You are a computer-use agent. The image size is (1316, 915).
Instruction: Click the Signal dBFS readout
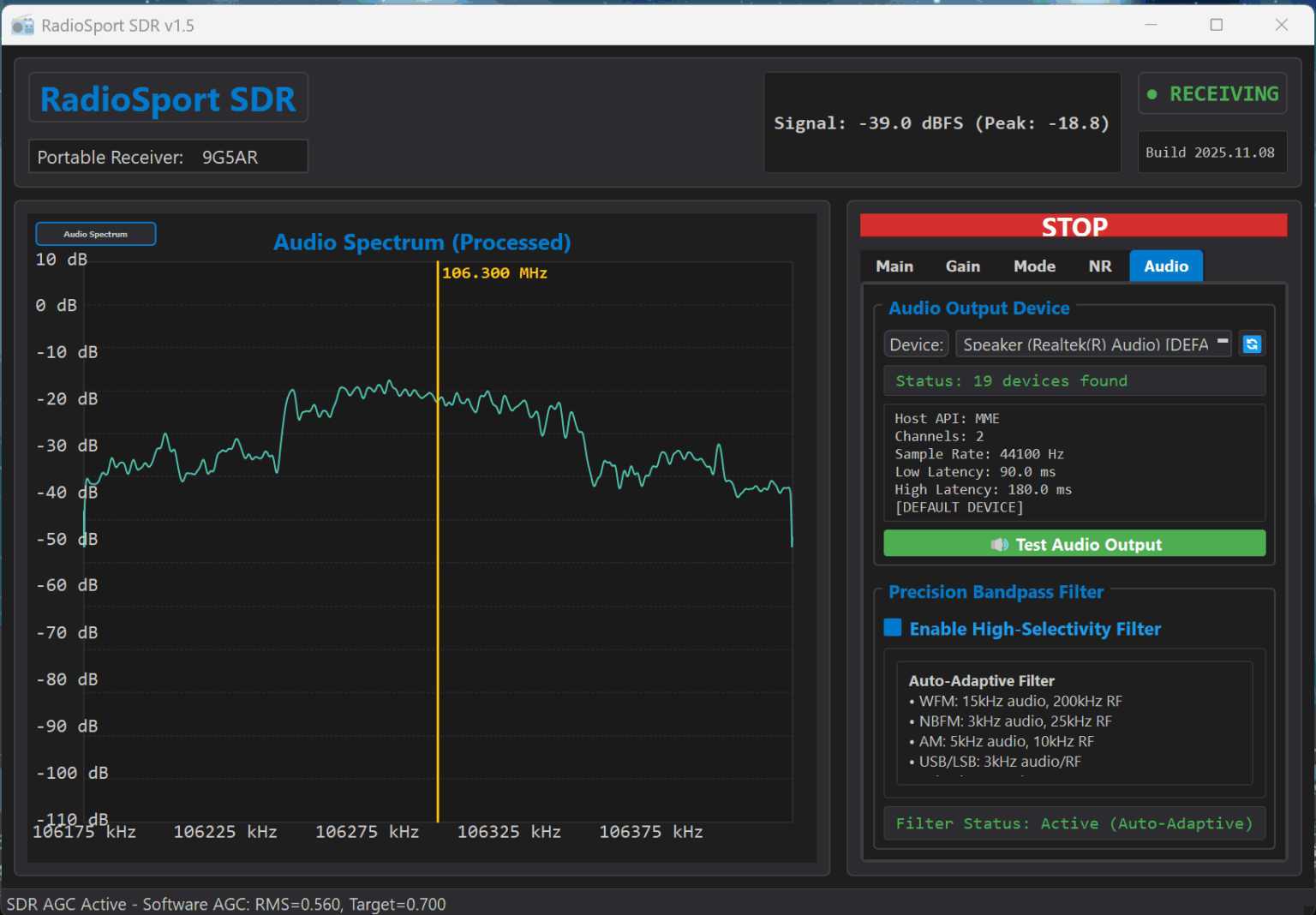coord(941,123)
